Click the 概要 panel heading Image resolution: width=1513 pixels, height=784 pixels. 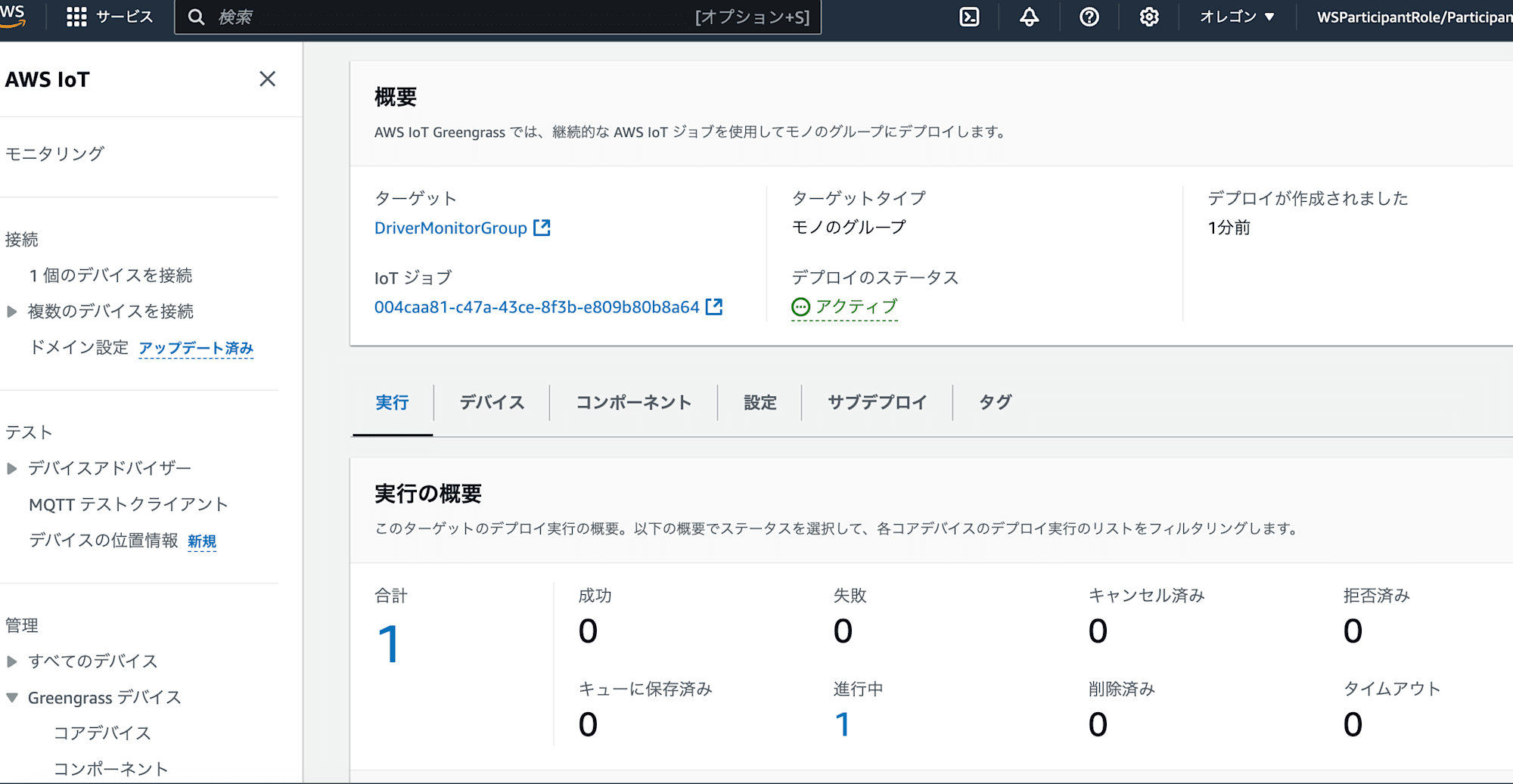pyautogui.click(x=396, y=97)
